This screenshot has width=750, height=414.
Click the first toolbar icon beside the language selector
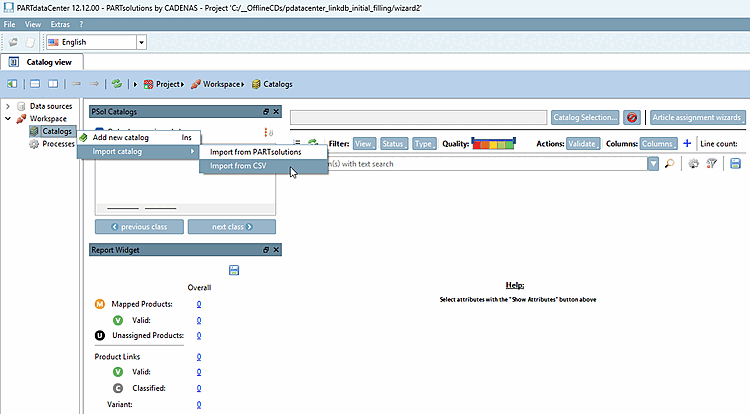[x=13, y=43]
